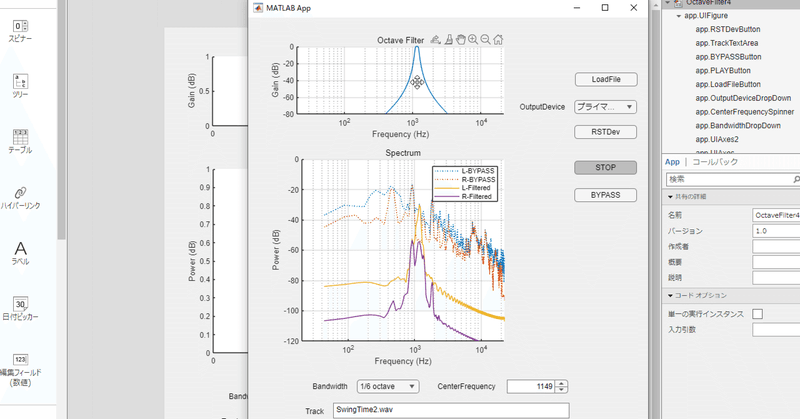Decrease CenterFrequency with the spinner down arrow
The width and height of the screenshot is (800, 419).
[x=561, y=389]
